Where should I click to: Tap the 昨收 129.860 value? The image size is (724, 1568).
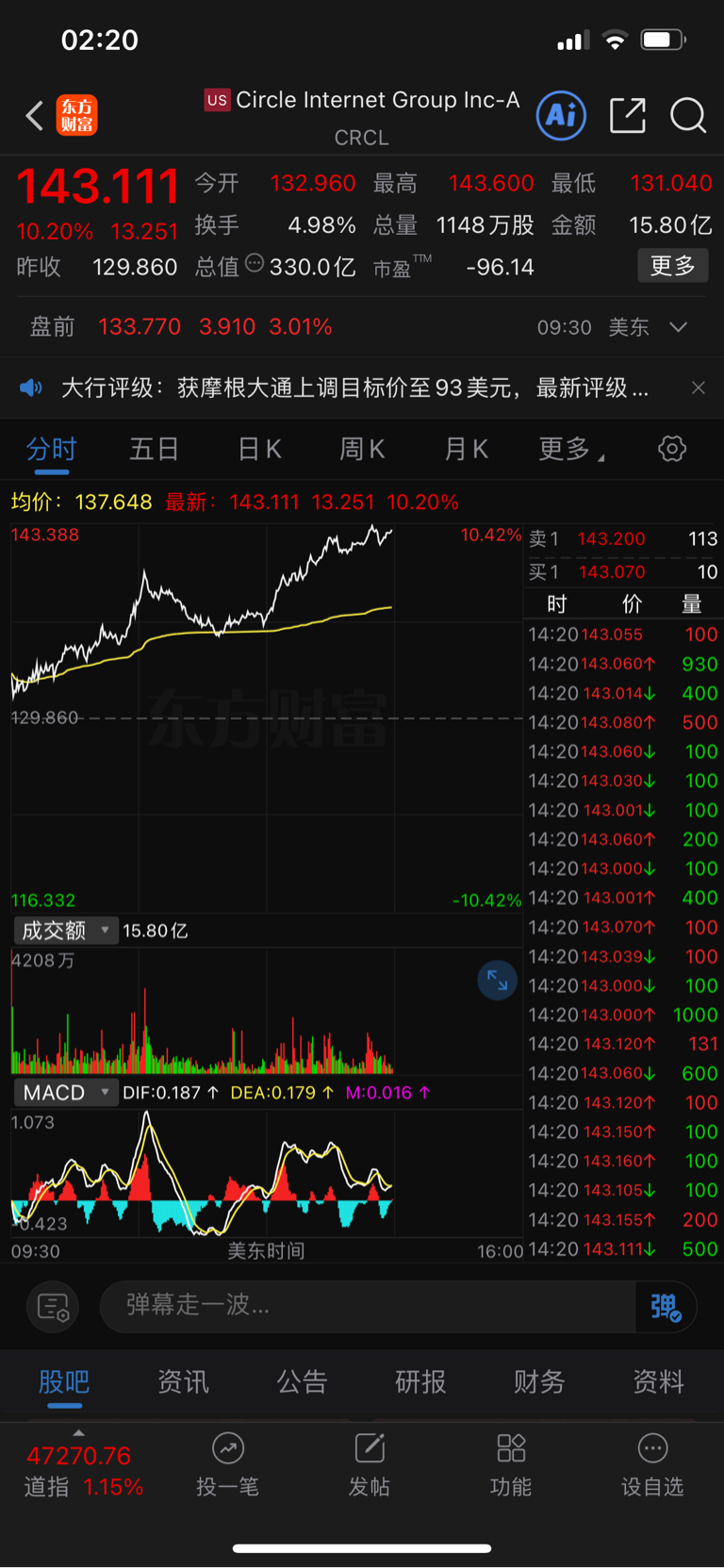pos(97,267)
